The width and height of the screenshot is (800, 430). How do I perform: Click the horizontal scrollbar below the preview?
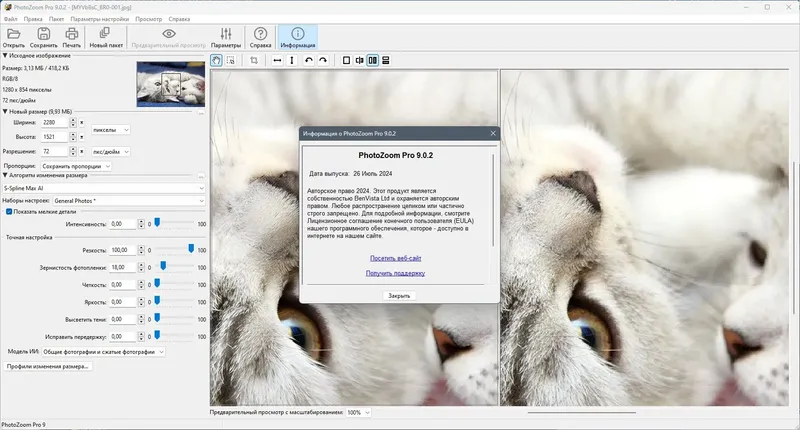coord(582,412)
